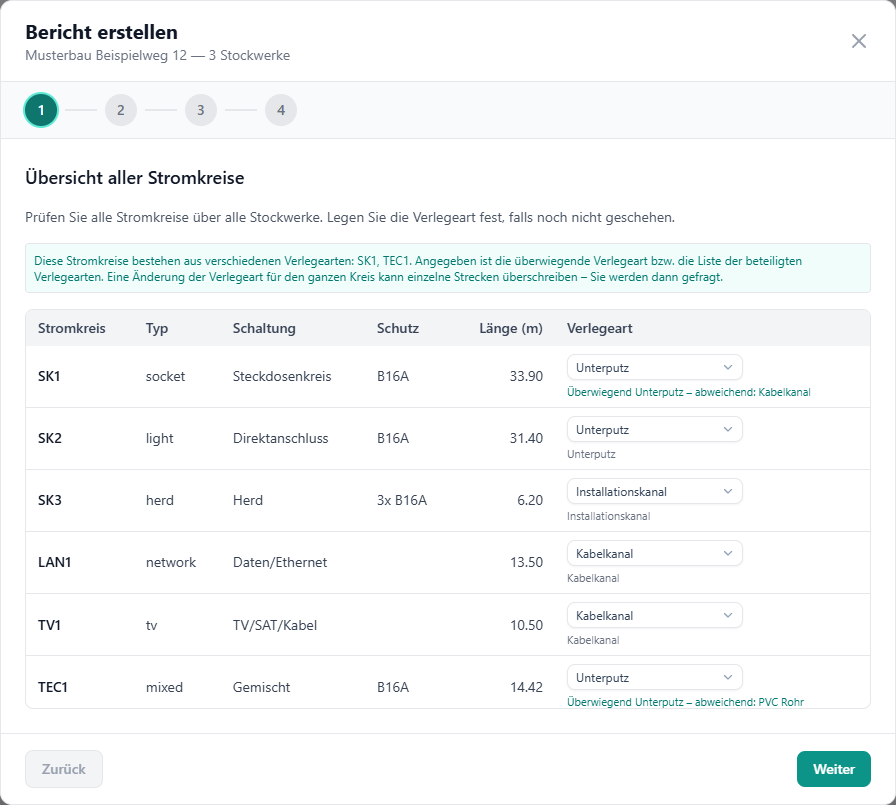Select the Verlegeart column header
Image resolution: width=896 pixels, height=805 pixels.
coord(599,329)
